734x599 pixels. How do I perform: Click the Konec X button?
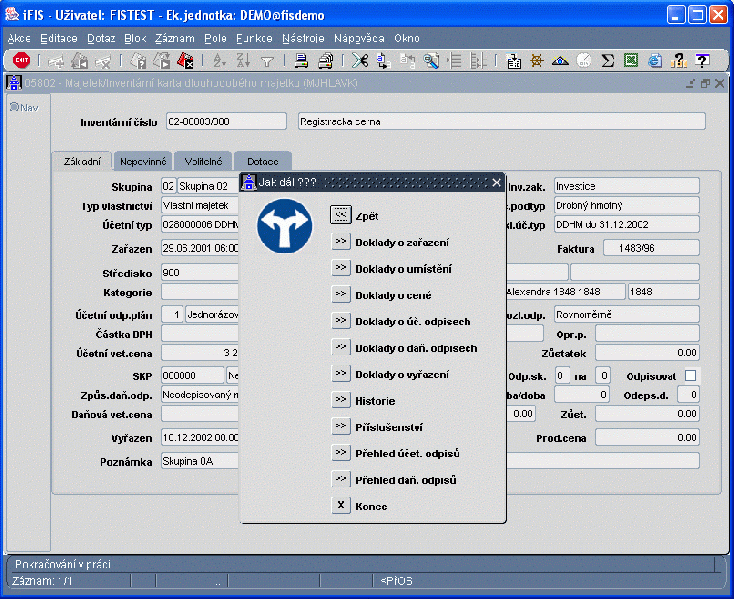pos(340,506)
